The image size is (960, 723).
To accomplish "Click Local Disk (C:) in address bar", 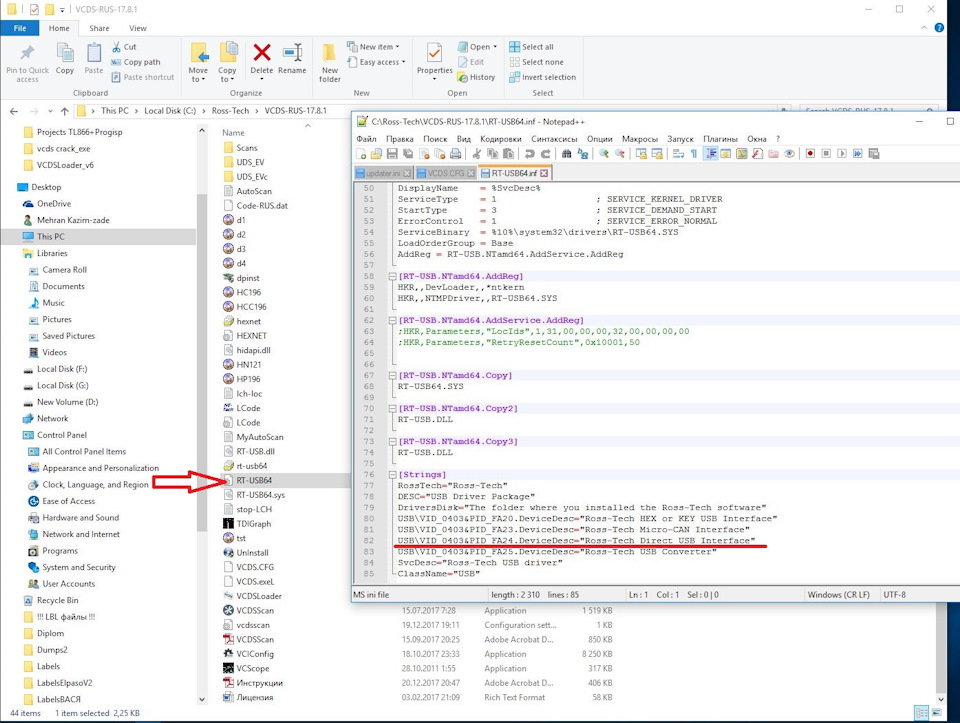I will coord(170,111).
